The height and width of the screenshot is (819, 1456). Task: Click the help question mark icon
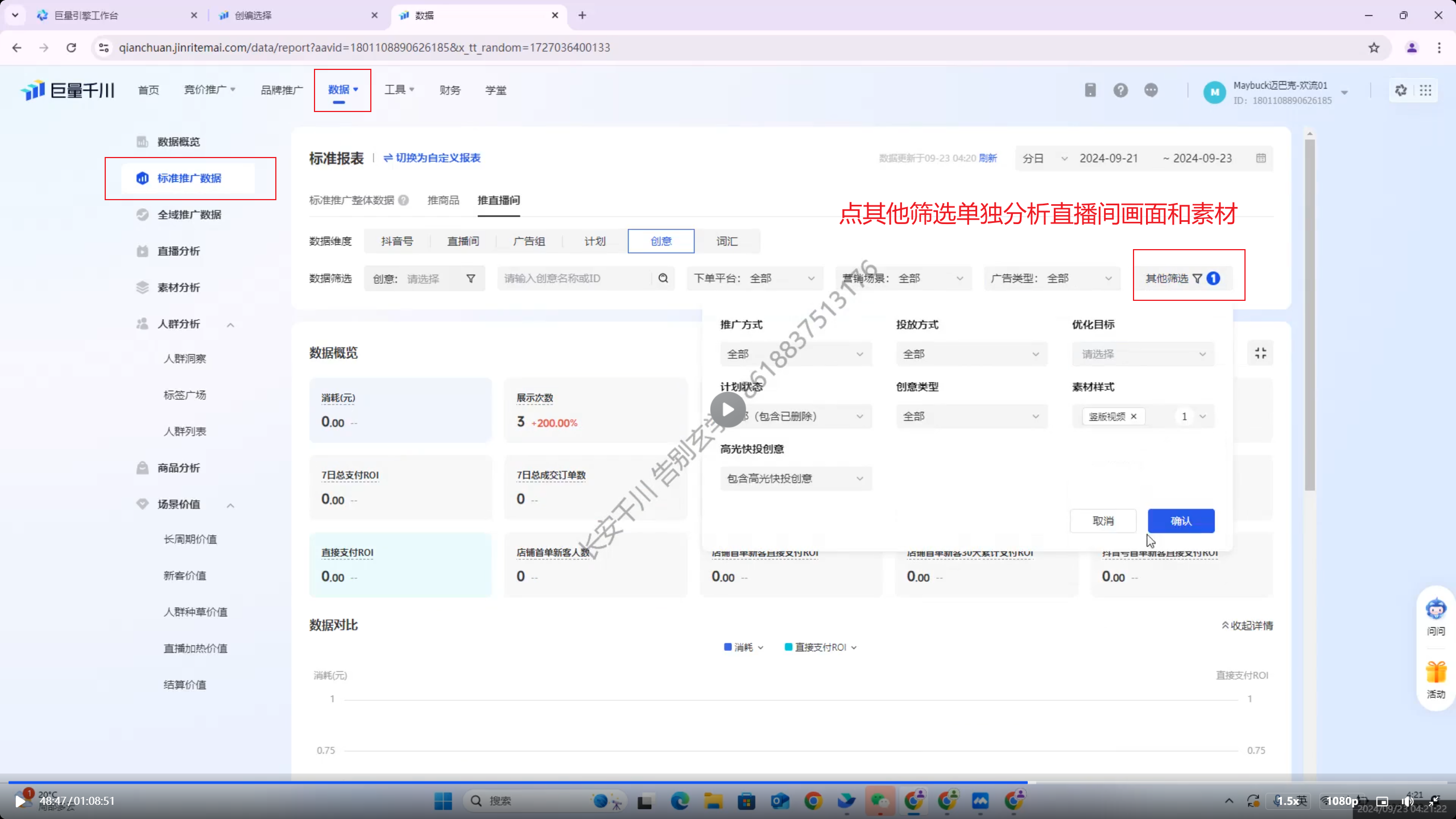pos(1120,90)
